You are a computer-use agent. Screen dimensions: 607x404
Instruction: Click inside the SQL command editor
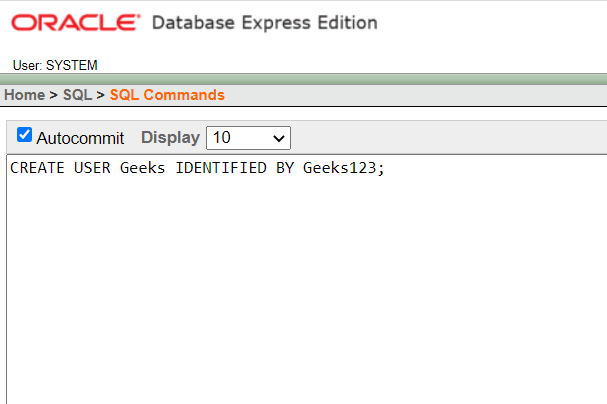point(307,279)
